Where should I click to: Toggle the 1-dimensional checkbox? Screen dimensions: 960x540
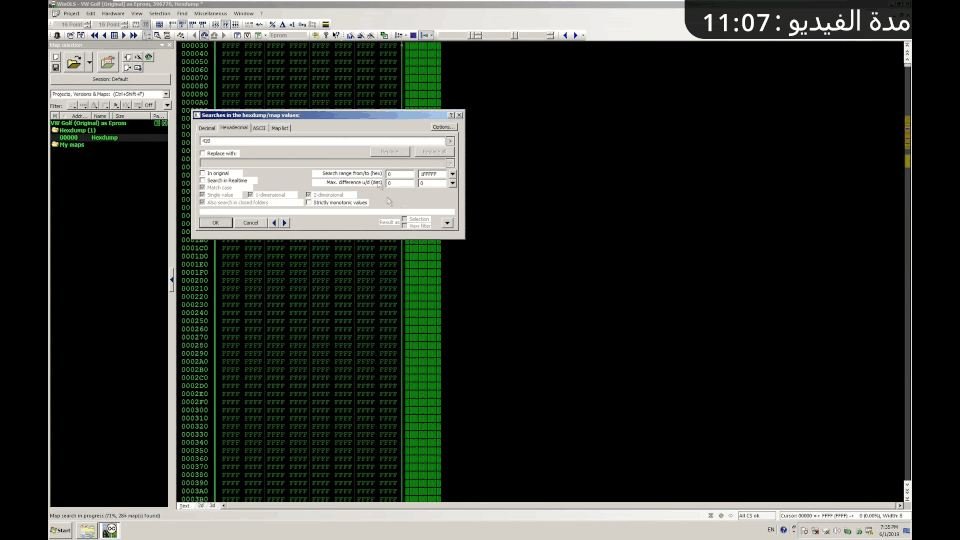point(250,195)
